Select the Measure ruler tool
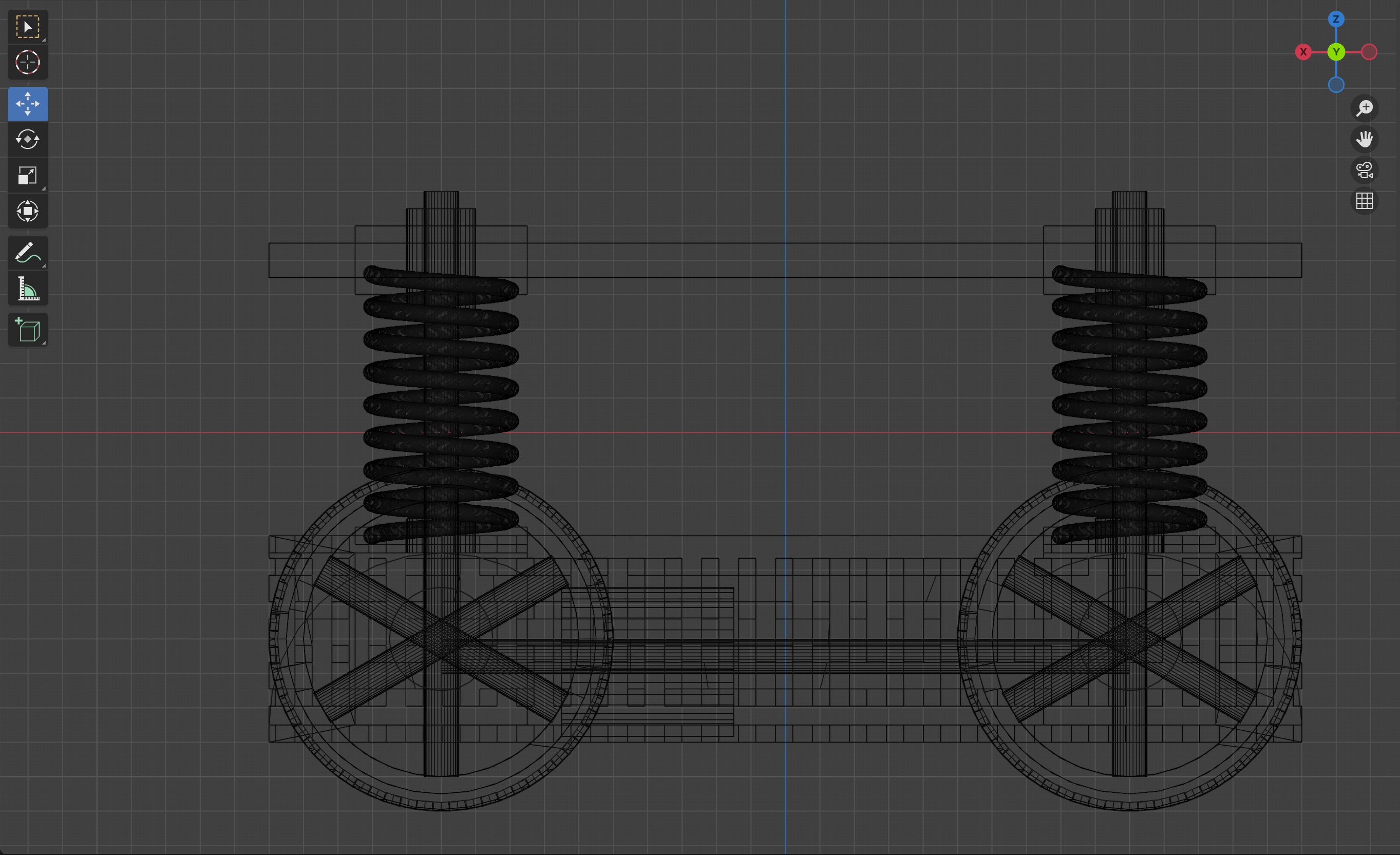 coord(27,289)
